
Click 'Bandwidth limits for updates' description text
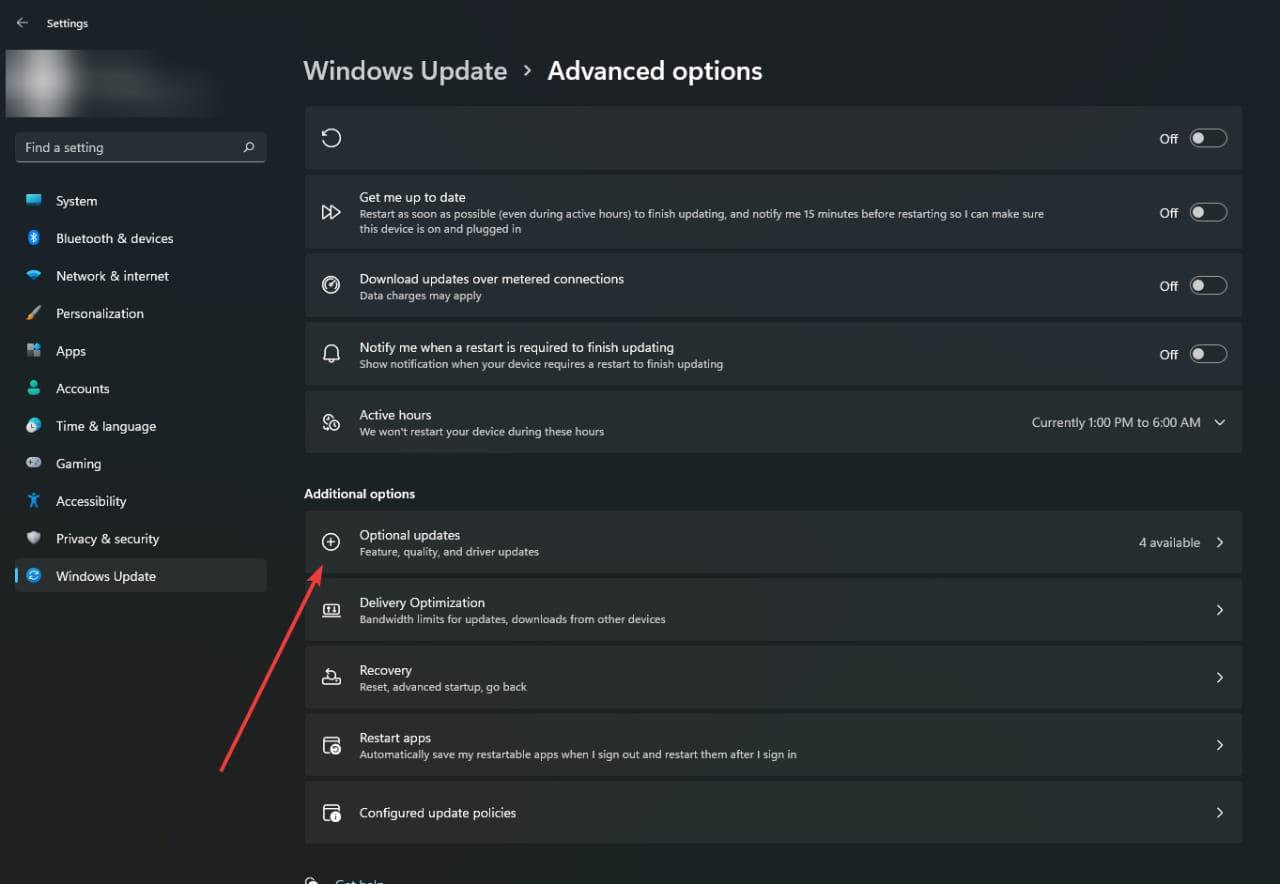click(x=512, y=619)
